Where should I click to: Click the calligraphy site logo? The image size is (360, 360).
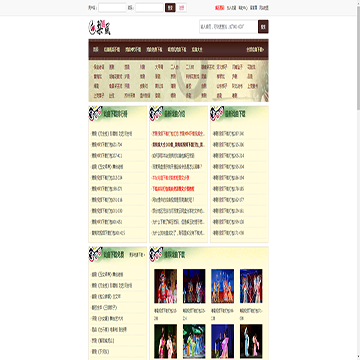100,28
